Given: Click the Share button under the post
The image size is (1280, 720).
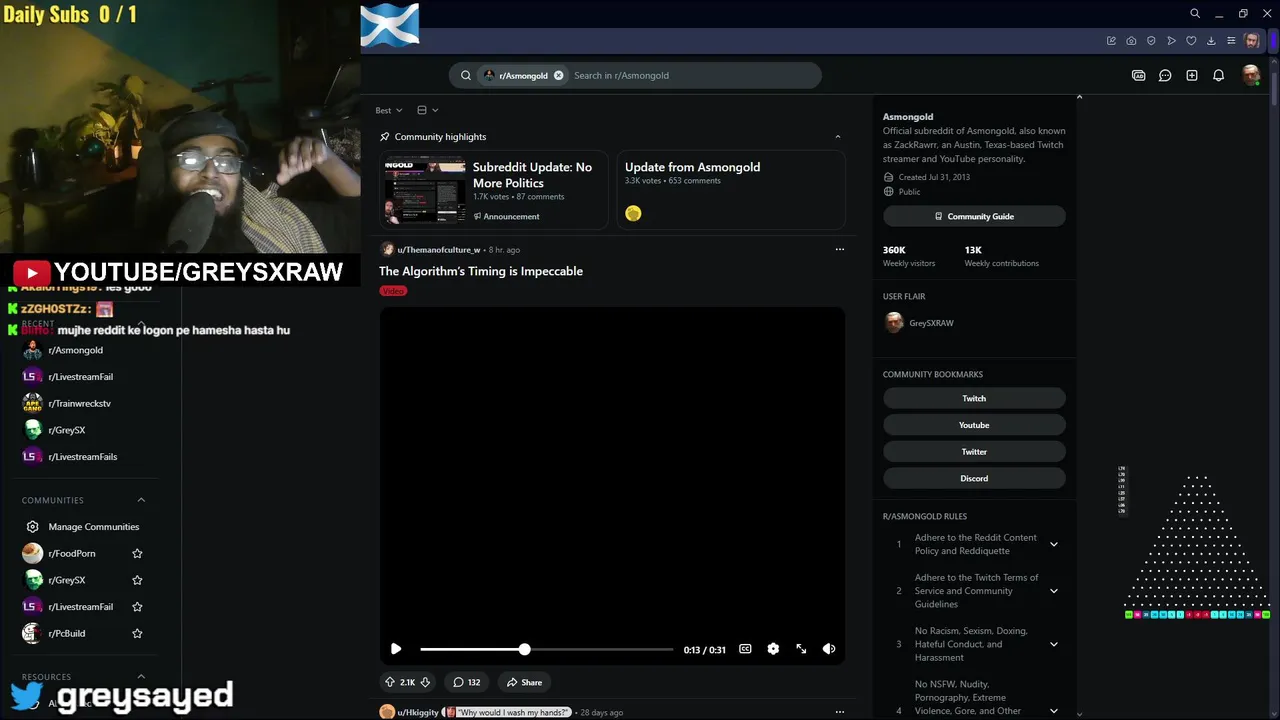Looking at the screenshot, I should [524, 682].
